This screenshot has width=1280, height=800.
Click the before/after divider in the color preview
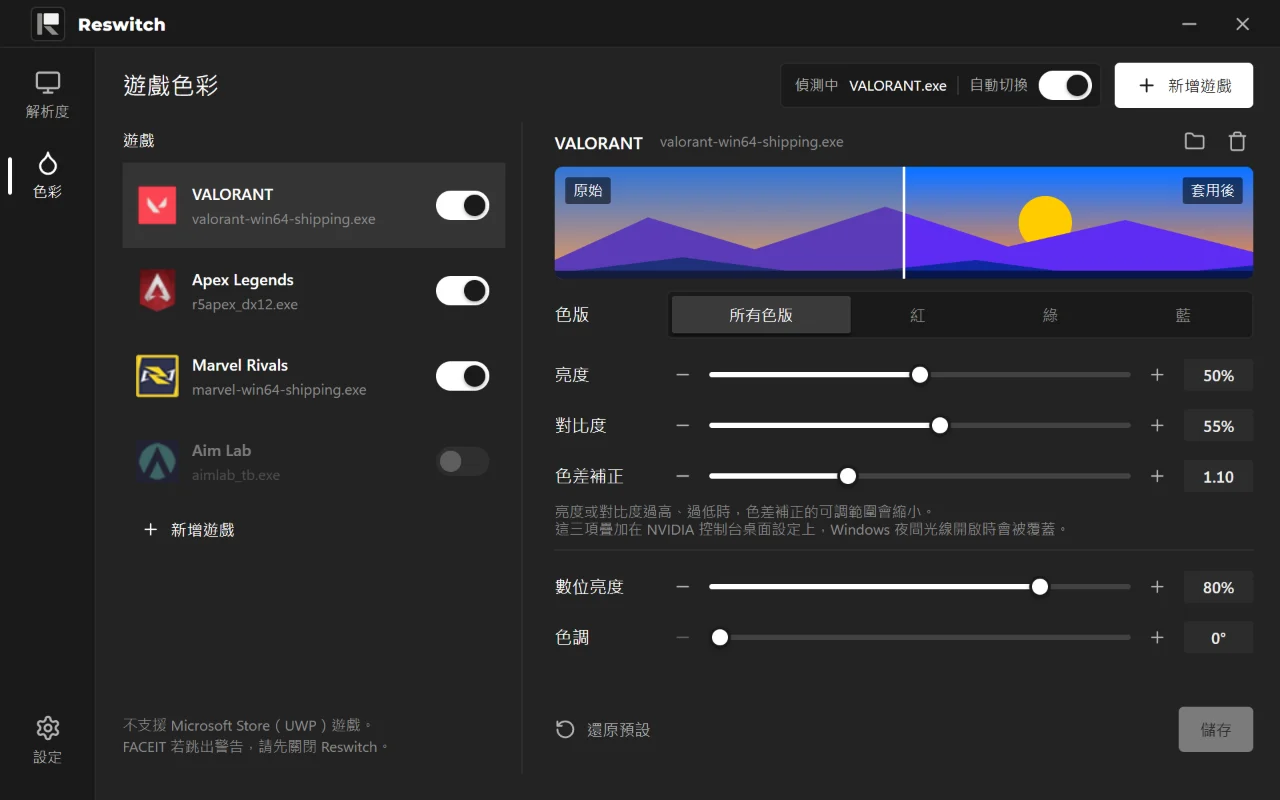pyautogui.click(x=904, y=223)
